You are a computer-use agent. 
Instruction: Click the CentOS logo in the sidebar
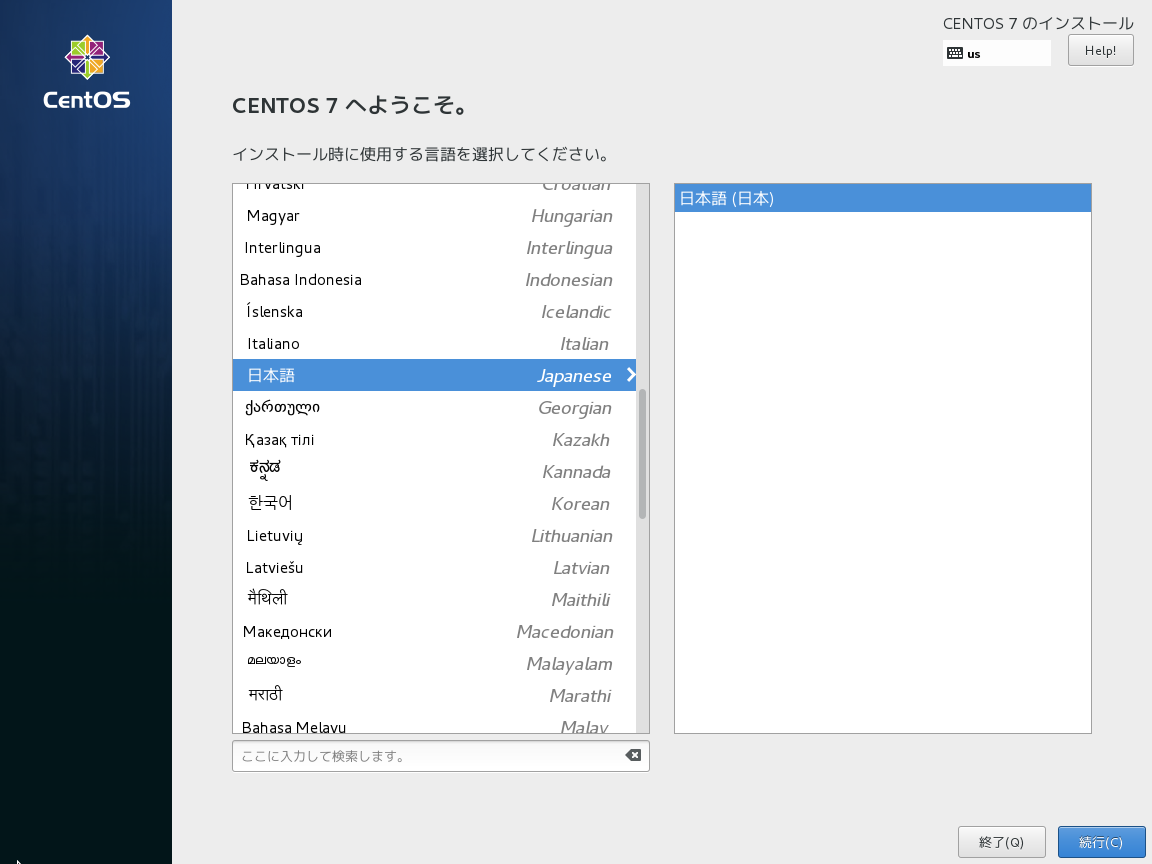pyautogui.click(x=87, y=72)
